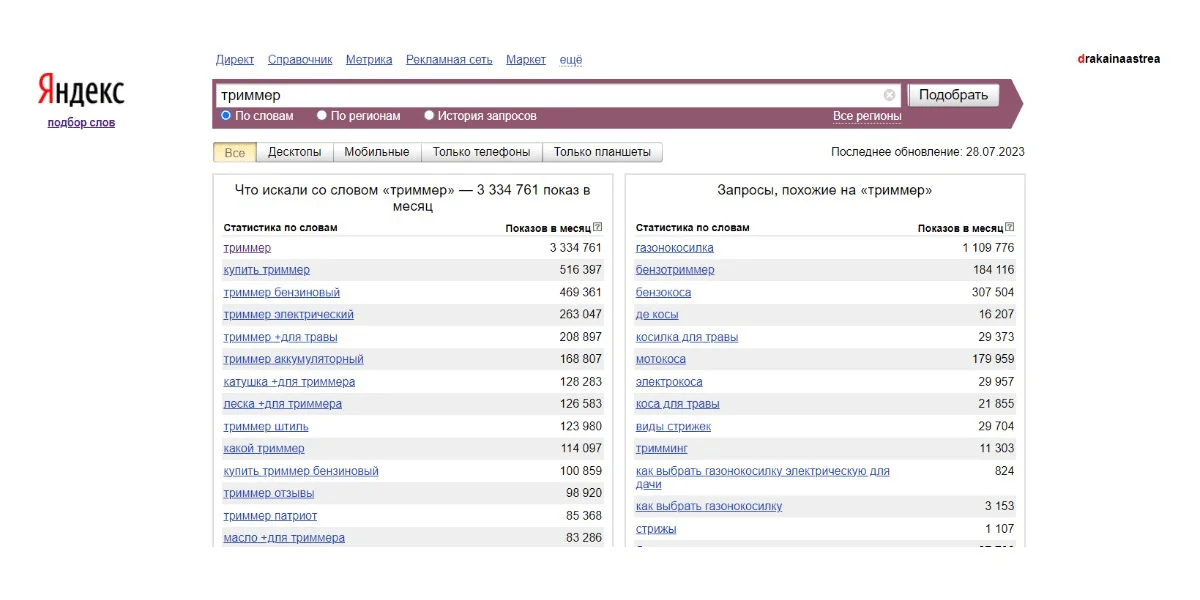The image size is (1200, 600).
Task: Click help icon beside left Показов в месяц
Action: pyautogui.click(x=597, y=228)
